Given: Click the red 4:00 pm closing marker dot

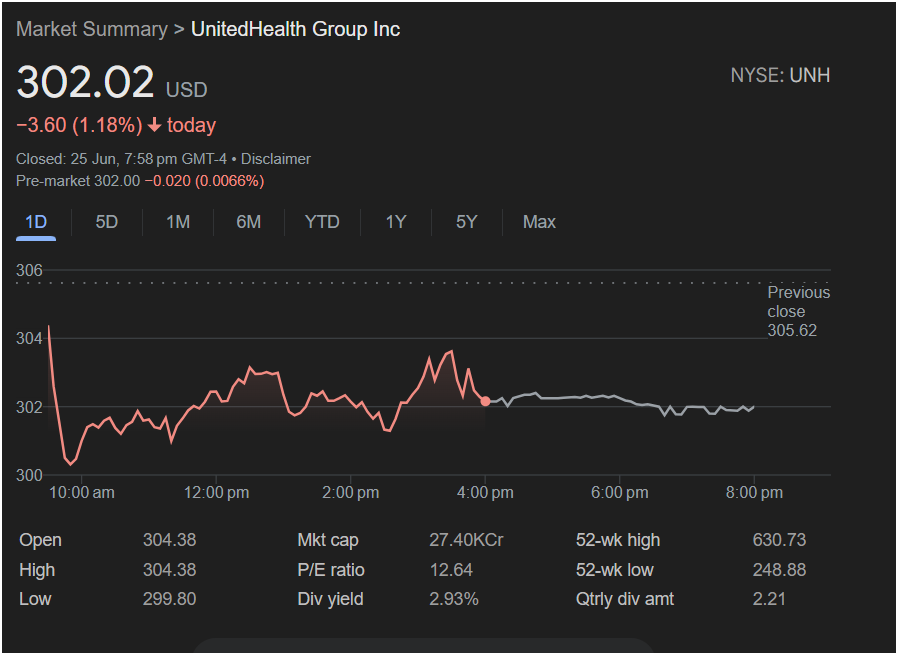Looking at the screenshot, I should tap(486, 401).
